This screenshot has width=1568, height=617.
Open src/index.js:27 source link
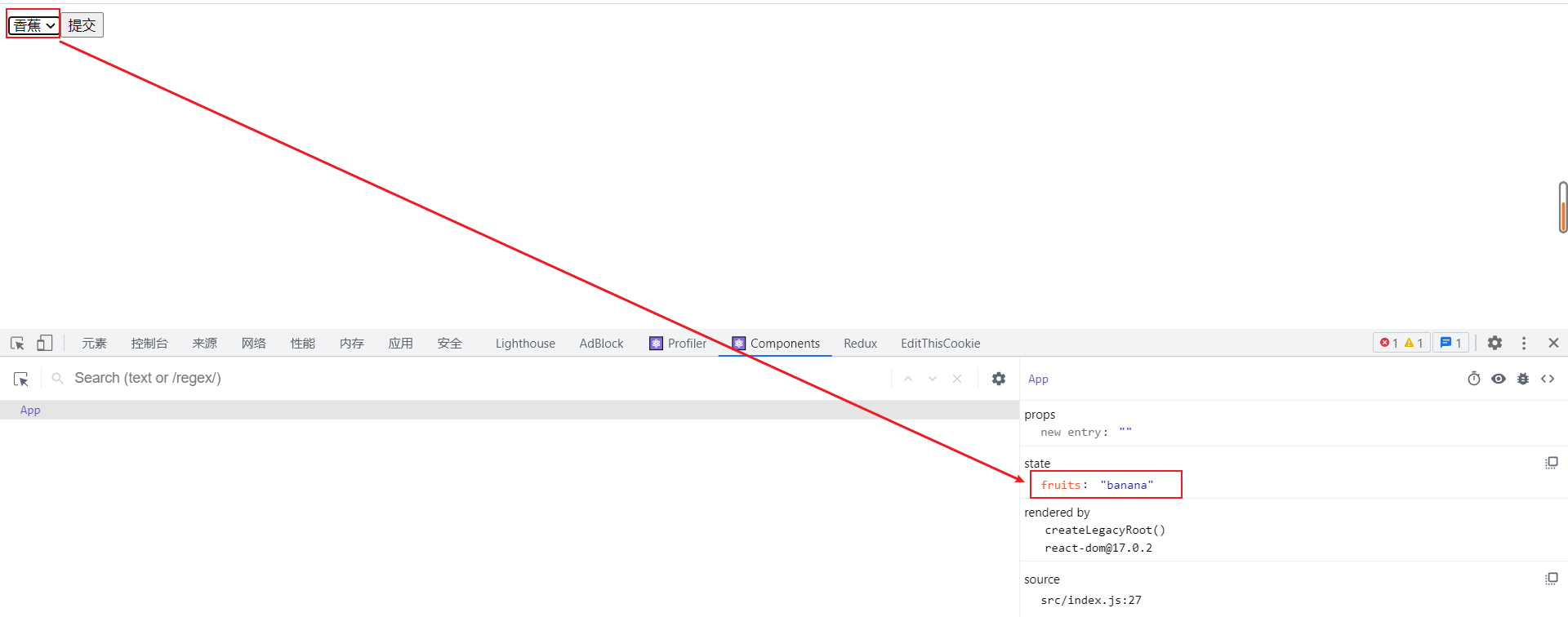pyautogui.click(x=1091, y=600)
